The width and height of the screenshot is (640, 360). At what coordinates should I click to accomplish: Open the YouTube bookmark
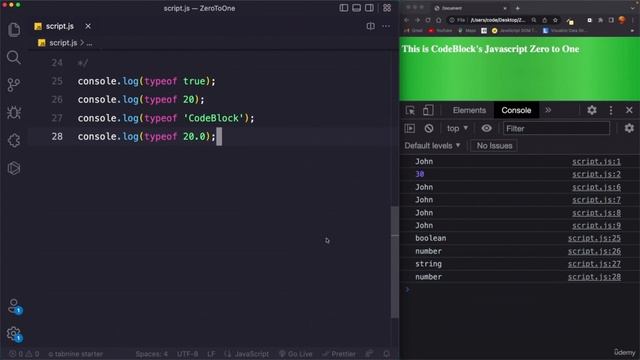[x=440, y=31]
